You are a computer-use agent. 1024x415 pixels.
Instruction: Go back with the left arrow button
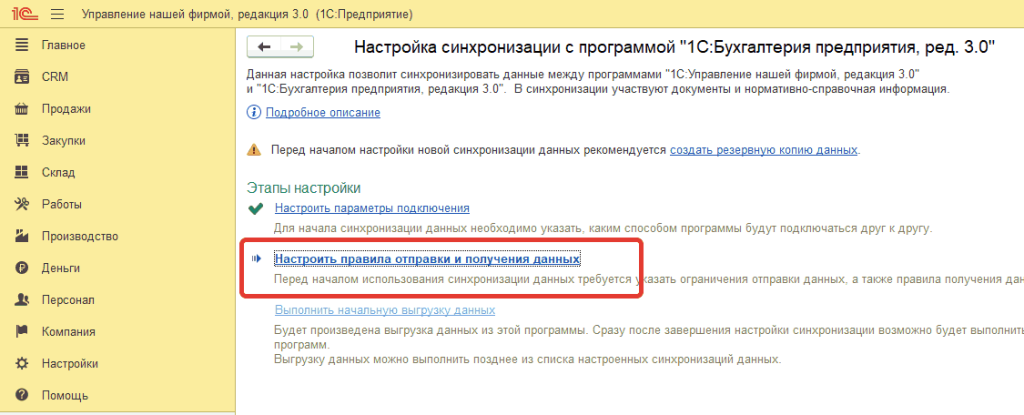[x=264, y=47]
